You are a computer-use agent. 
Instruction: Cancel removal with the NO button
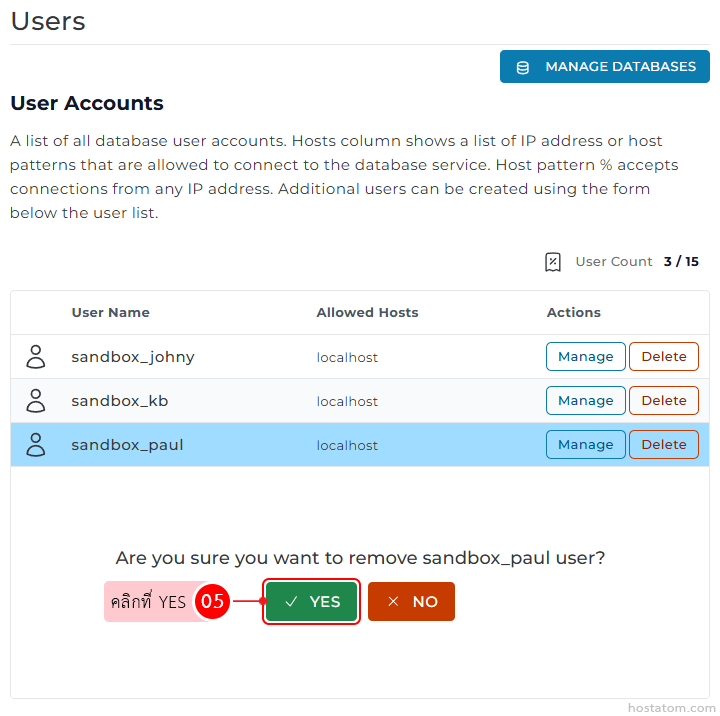coord(411,602)
